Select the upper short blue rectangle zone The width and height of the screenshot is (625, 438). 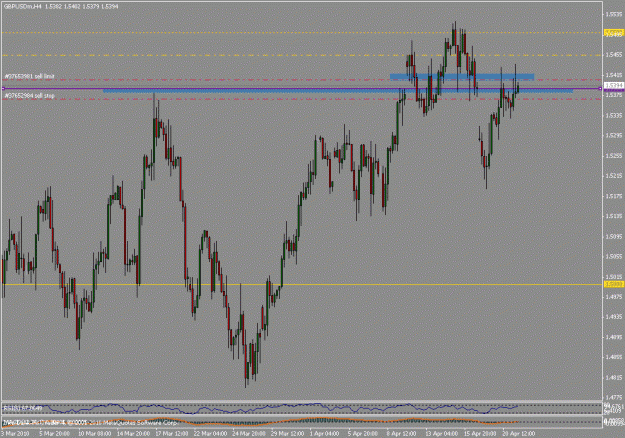(x=462, y=77)
